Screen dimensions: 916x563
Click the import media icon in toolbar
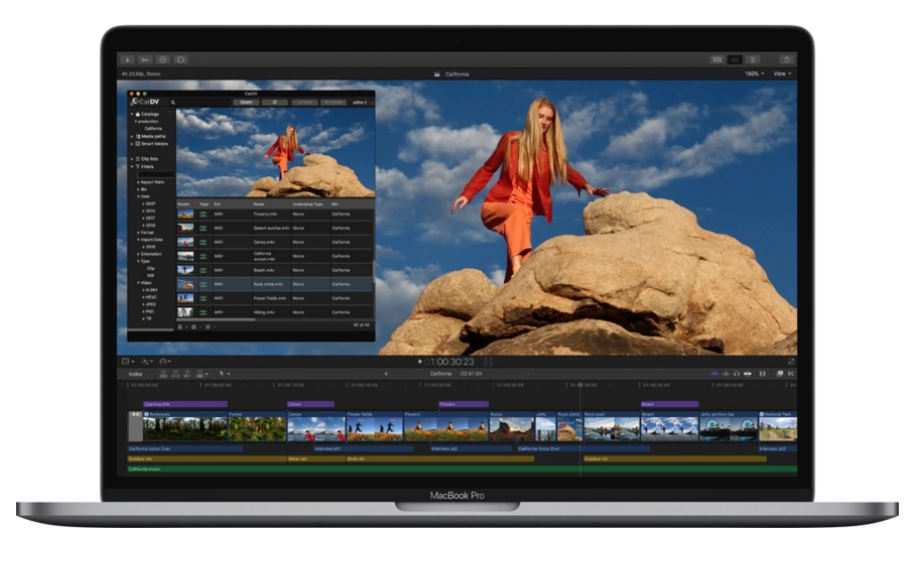point(127,60)
